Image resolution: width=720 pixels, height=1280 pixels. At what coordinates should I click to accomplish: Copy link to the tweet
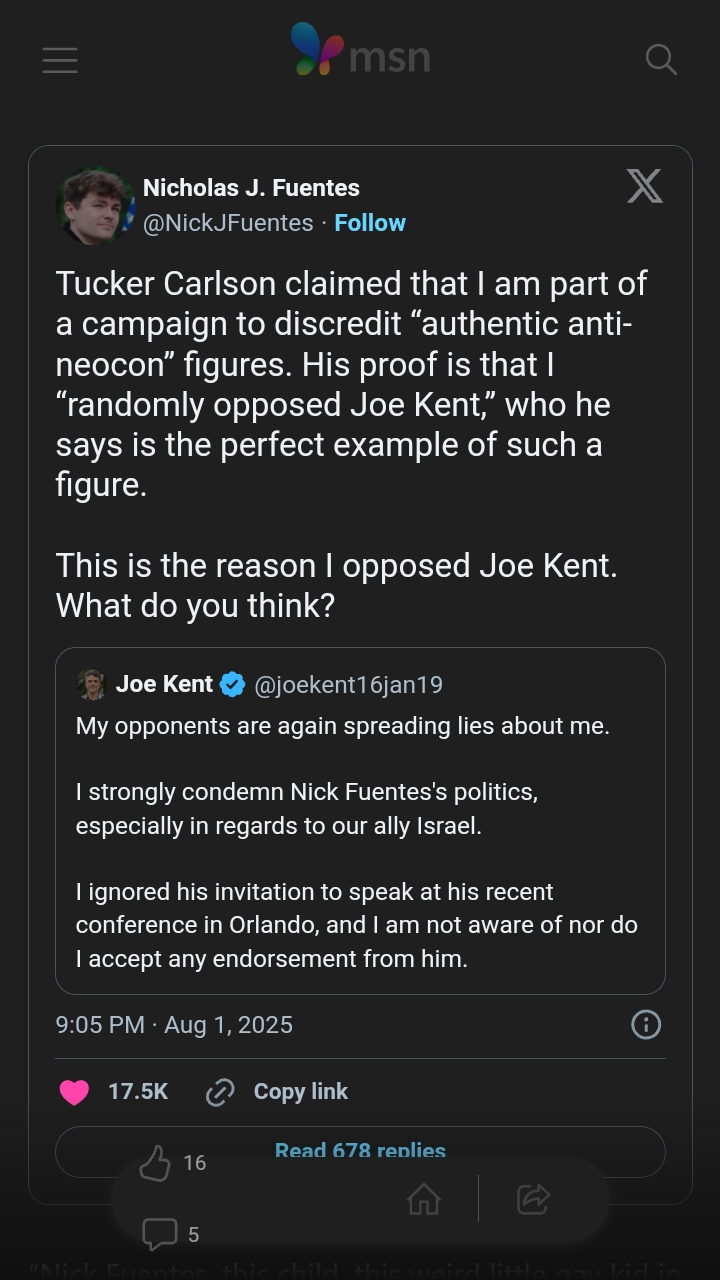(x=277, y=1092)
